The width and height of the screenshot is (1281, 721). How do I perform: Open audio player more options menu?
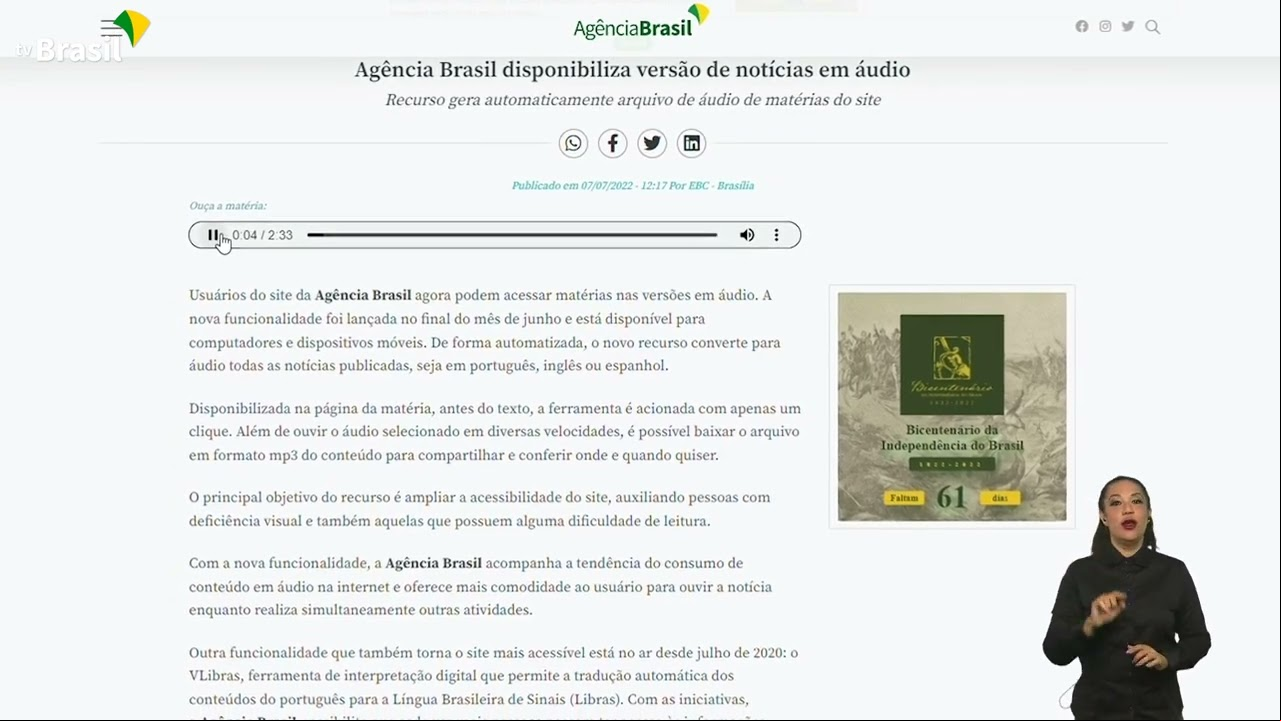click(776, 235)
